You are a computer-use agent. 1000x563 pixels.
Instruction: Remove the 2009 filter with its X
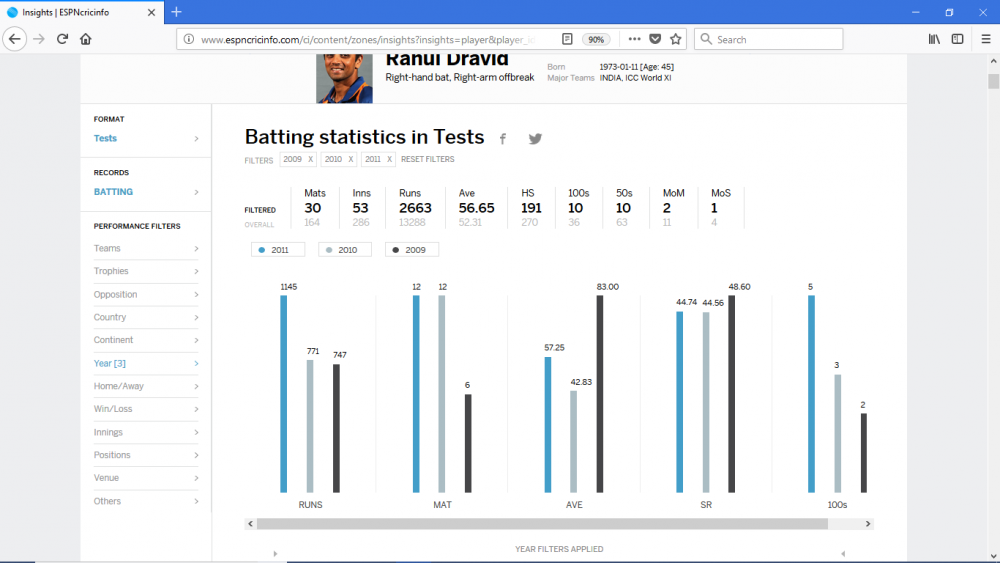pos(311,159)
